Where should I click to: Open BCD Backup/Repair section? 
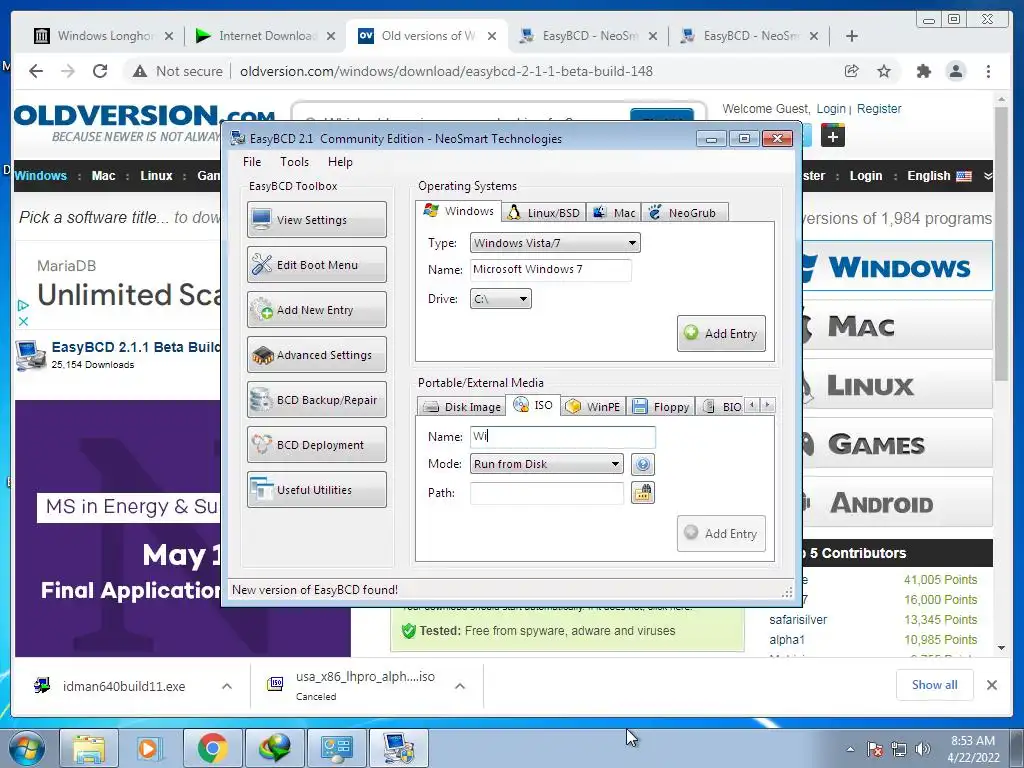[x=317, y=400]
